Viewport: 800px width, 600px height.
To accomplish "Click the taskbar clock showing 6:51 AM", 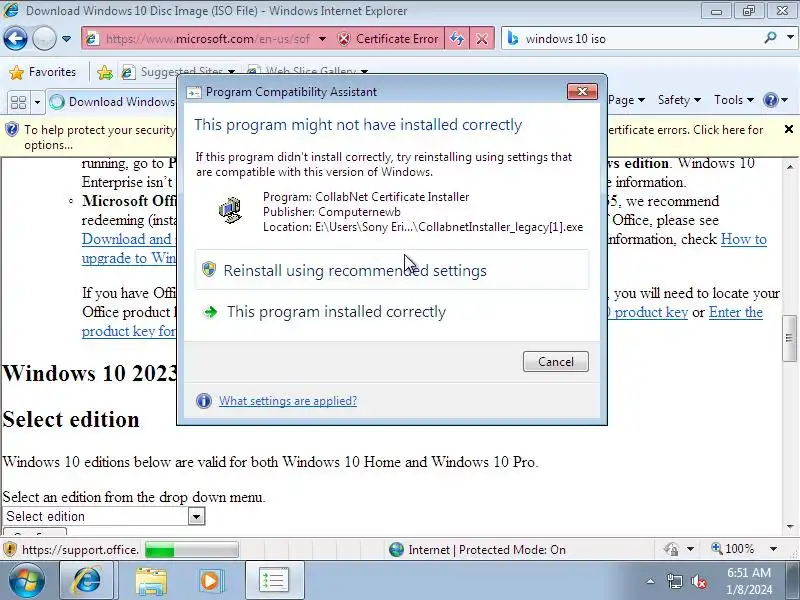I will [x=749, y=581].
